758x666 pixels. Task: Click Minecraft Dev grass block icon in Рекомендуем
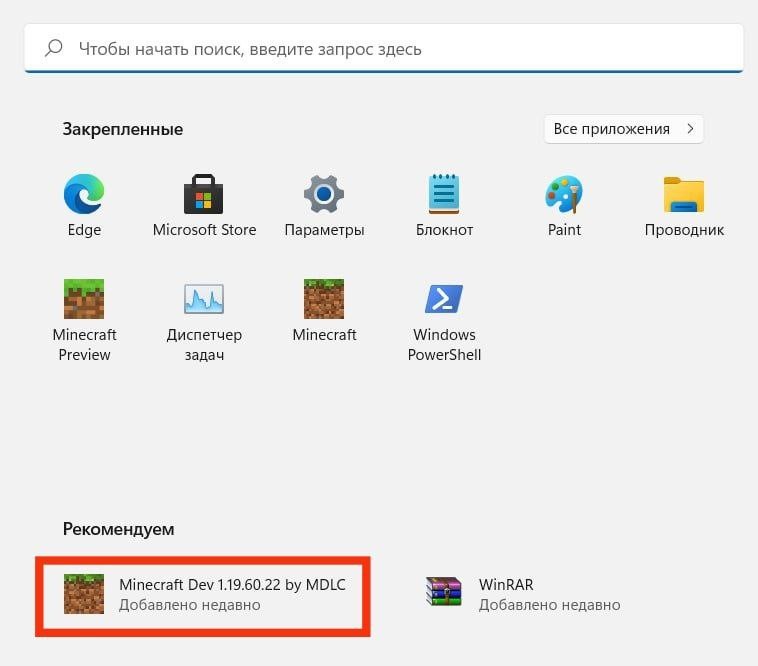coord(83,594)
